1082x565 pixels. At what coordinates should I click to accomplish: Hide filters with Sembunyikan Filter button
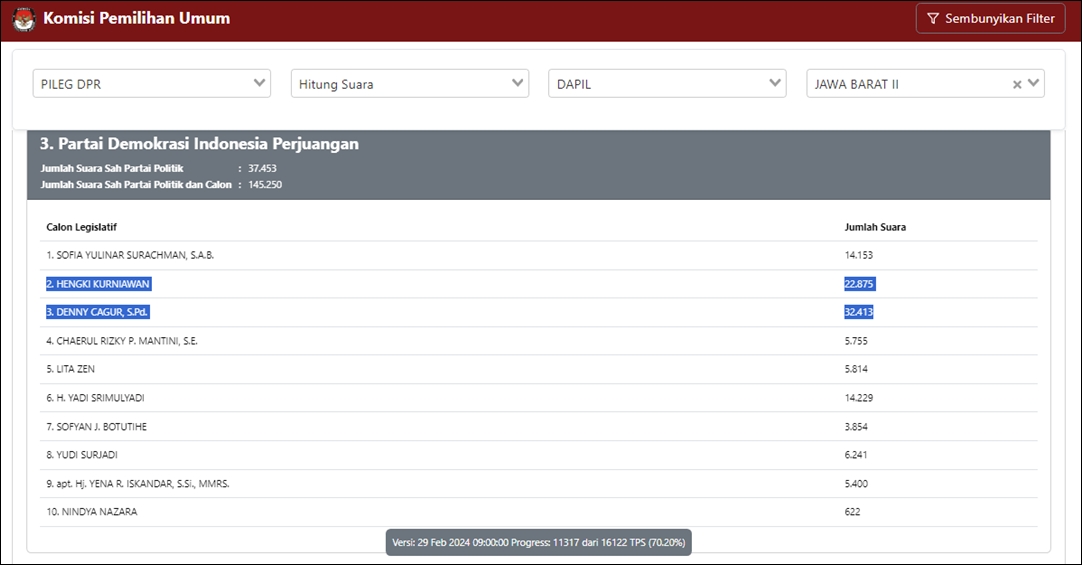point(990,19)
